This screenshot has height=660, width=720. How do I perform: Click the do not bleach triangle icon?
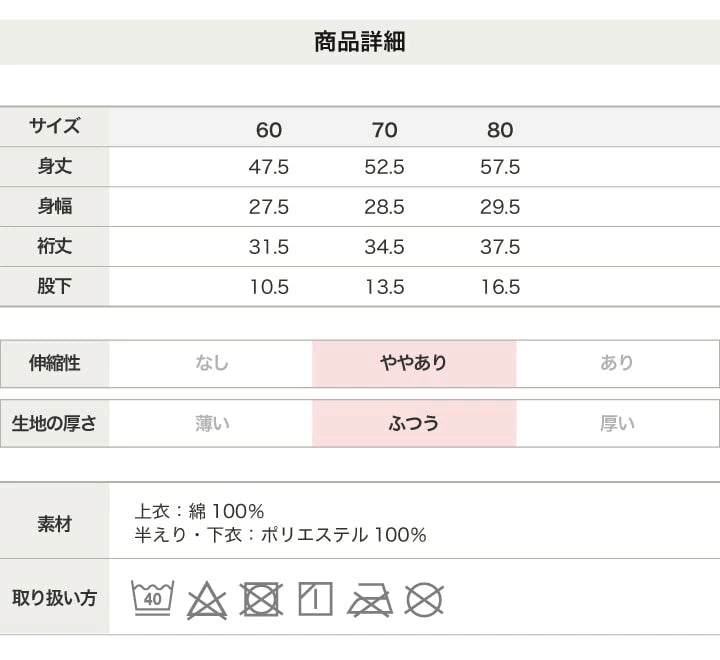tap(207, 599)
